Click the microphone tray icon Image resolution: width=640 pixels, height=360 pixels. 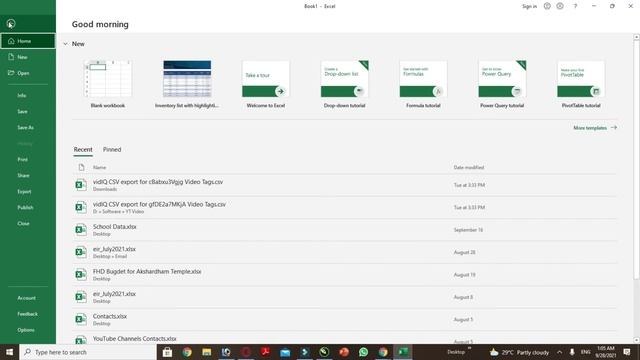572,352
